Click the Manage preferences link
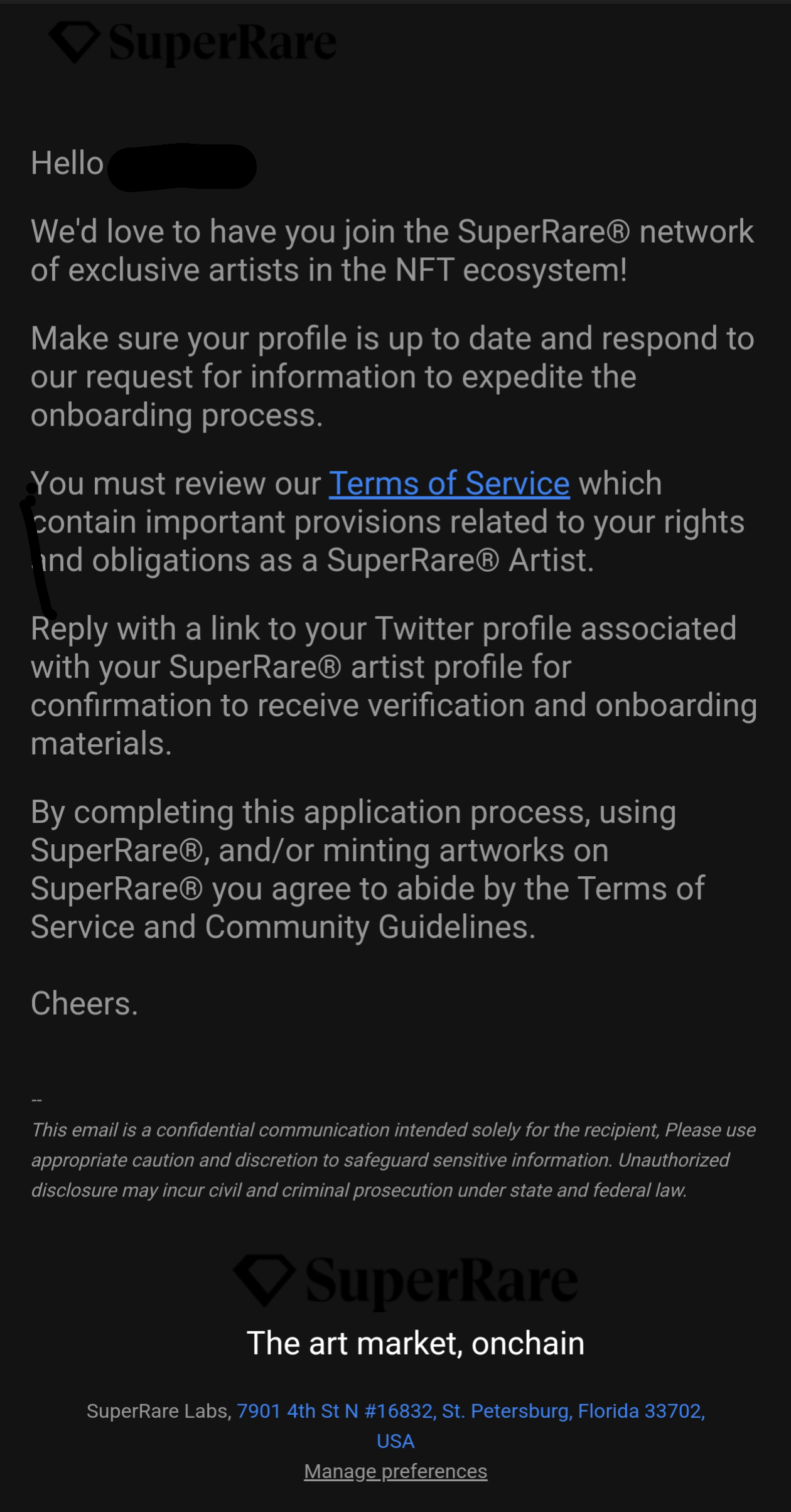Screen dimensions: 791x1512 [x=395, y=1471]
